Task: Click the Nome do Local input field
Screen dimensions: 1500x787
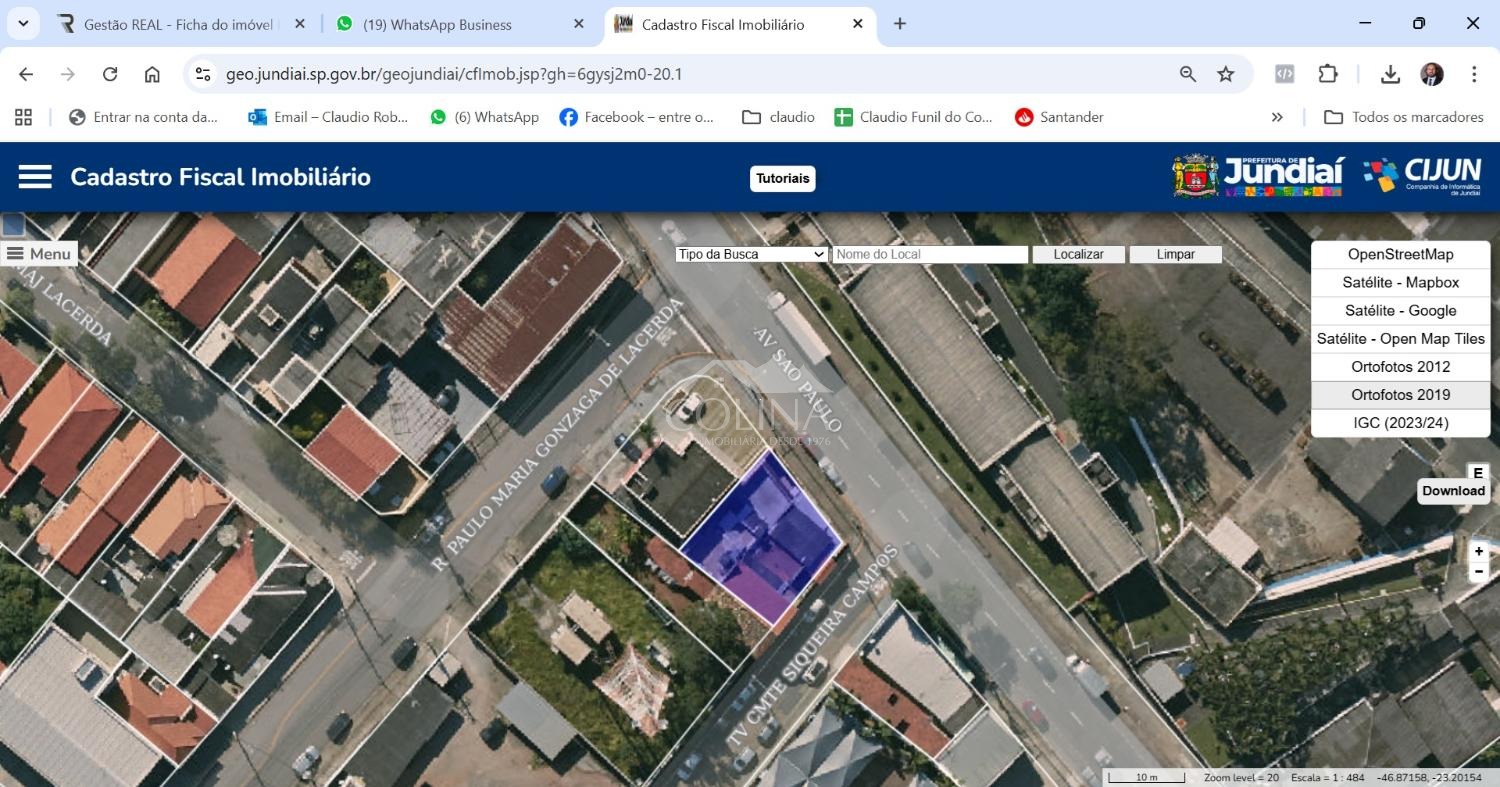Action: click(x=929, y=255)
